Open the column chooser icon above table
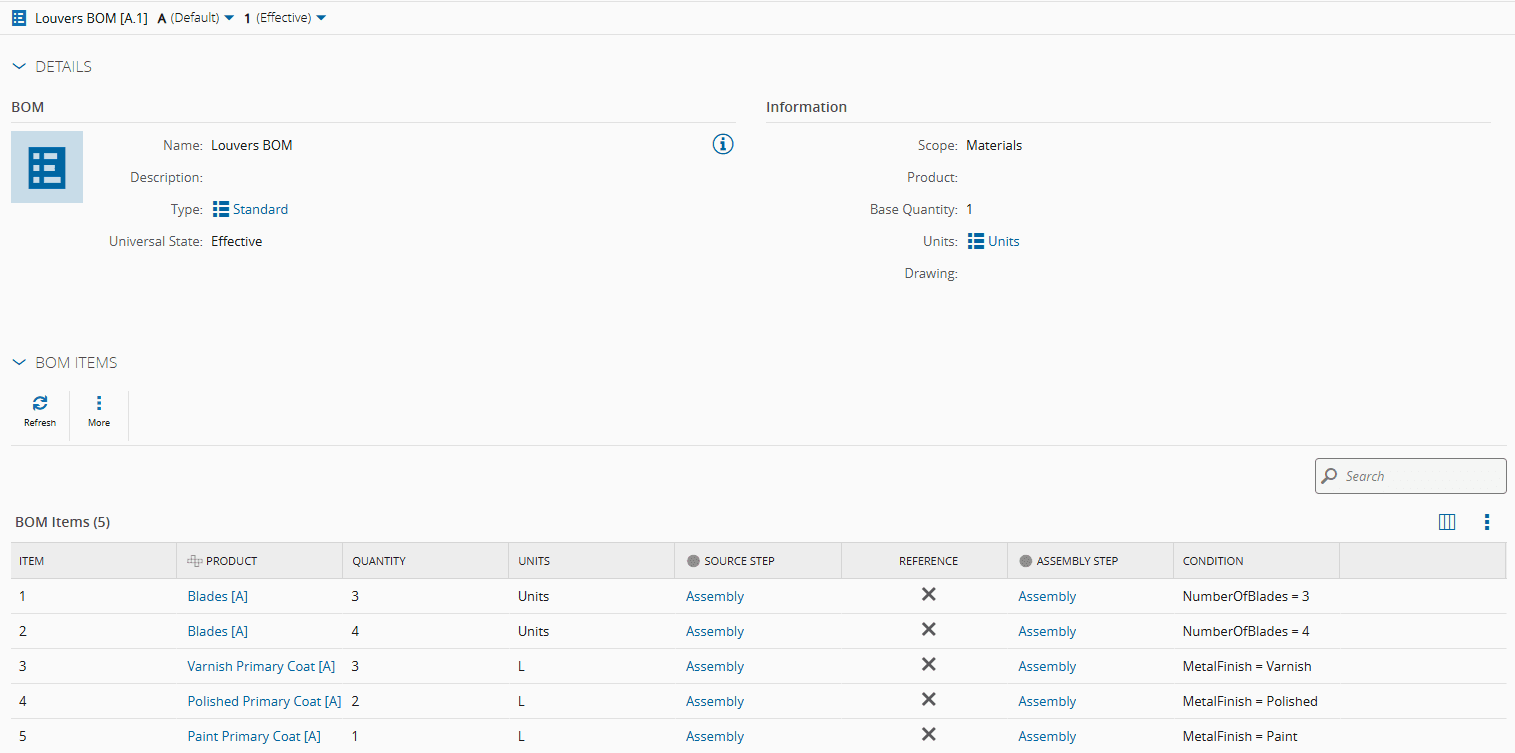The height and width of the screenshot is (753, 1515). coord(1446,522)
